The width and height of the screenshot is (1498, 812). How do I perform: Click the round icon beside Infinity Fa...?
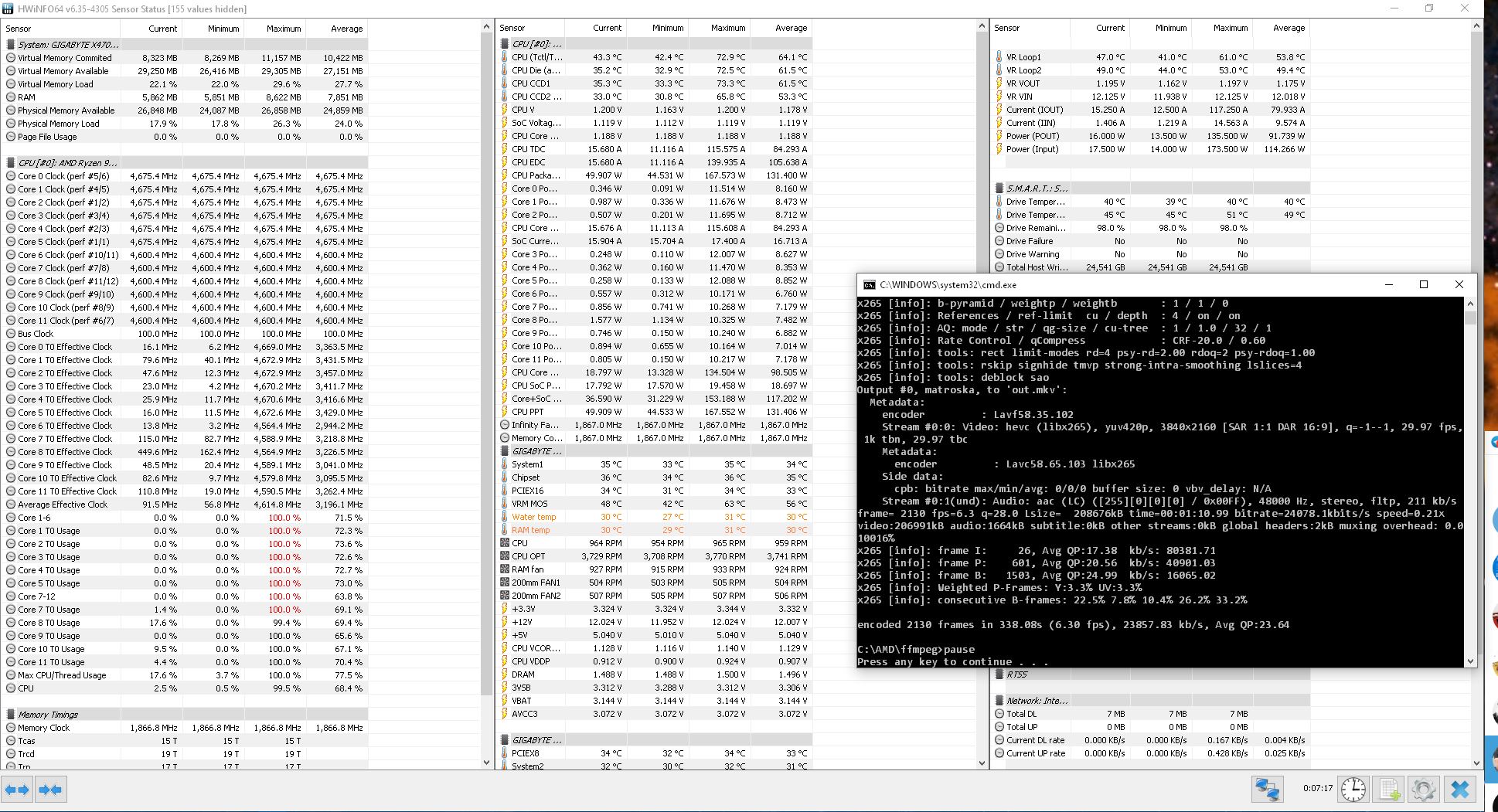coord(505,425)
